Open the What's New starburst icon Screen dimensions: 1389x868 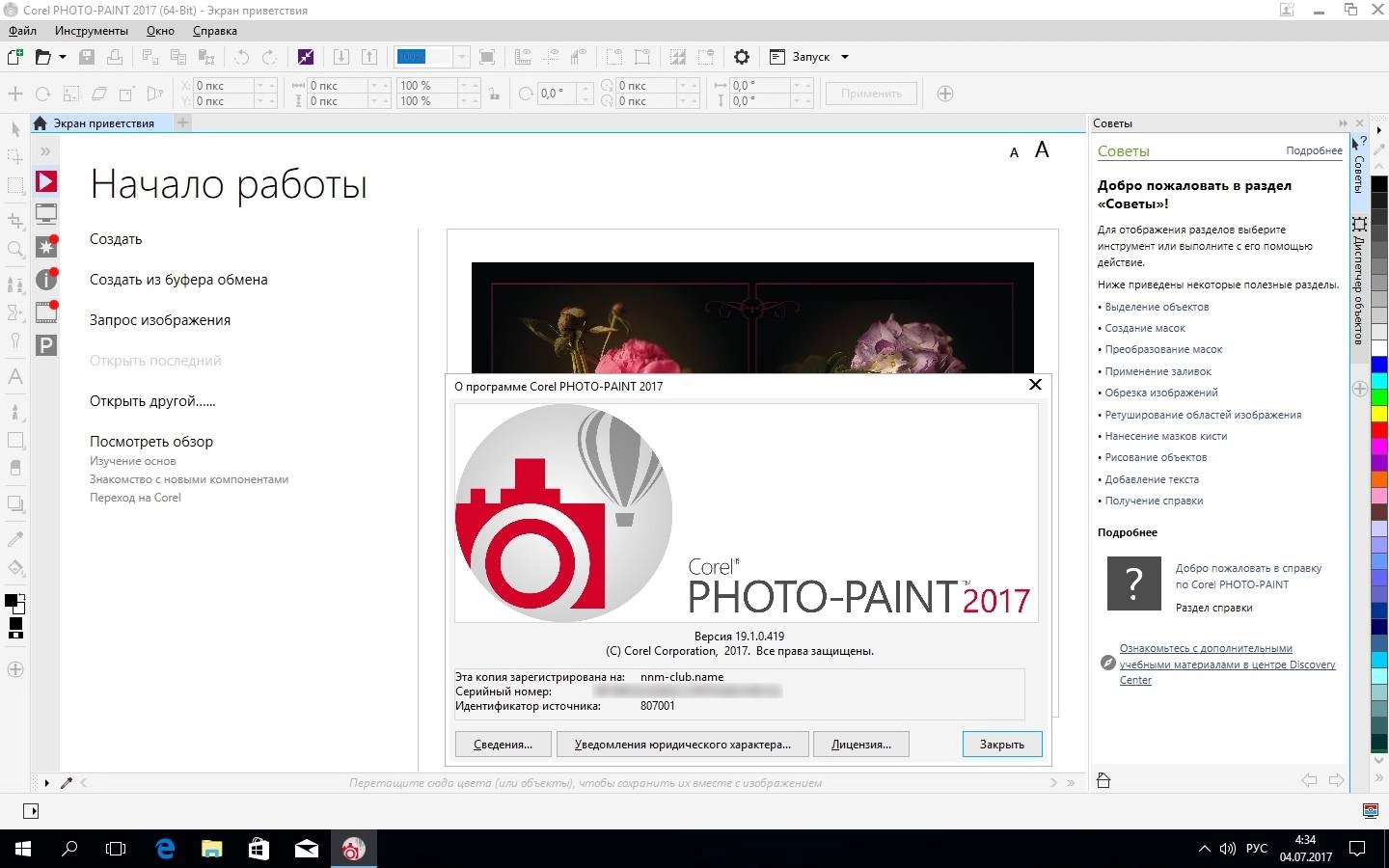pos(46,247)
